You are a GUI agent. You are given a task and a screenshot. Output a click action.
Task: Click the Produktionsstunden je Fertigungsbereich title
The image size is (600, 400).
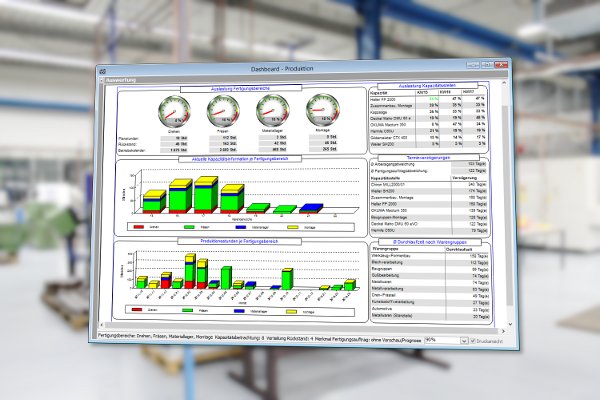[239, 242]
